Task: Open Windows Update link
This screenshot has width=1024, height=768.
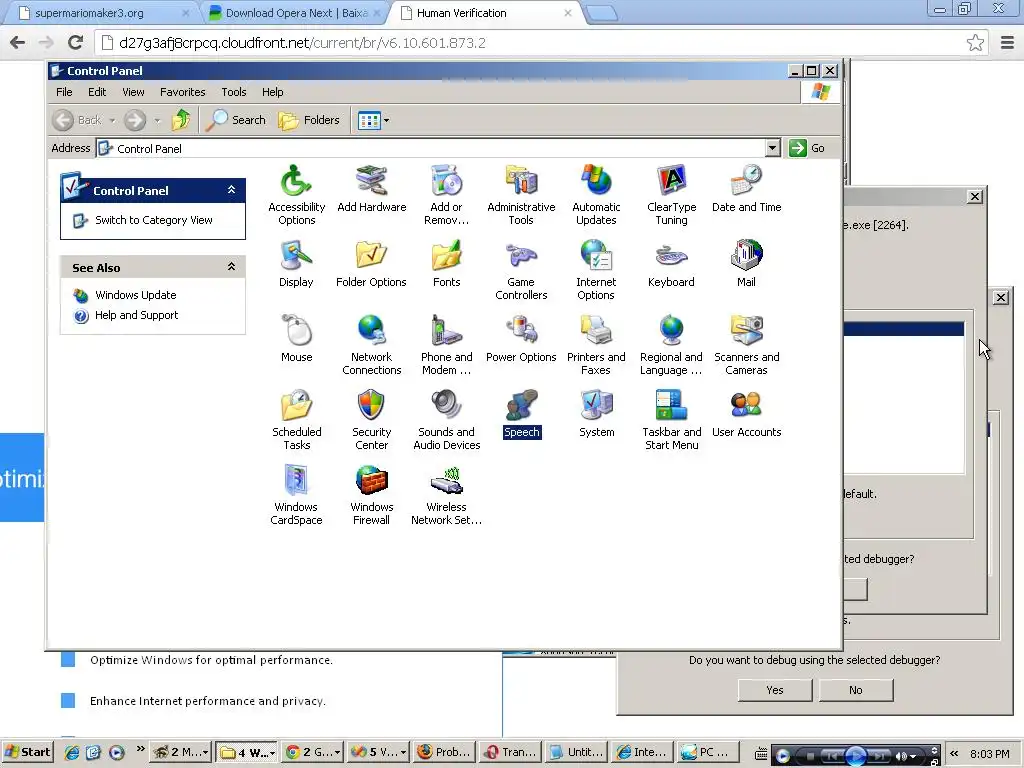Action: coord(135,295)
